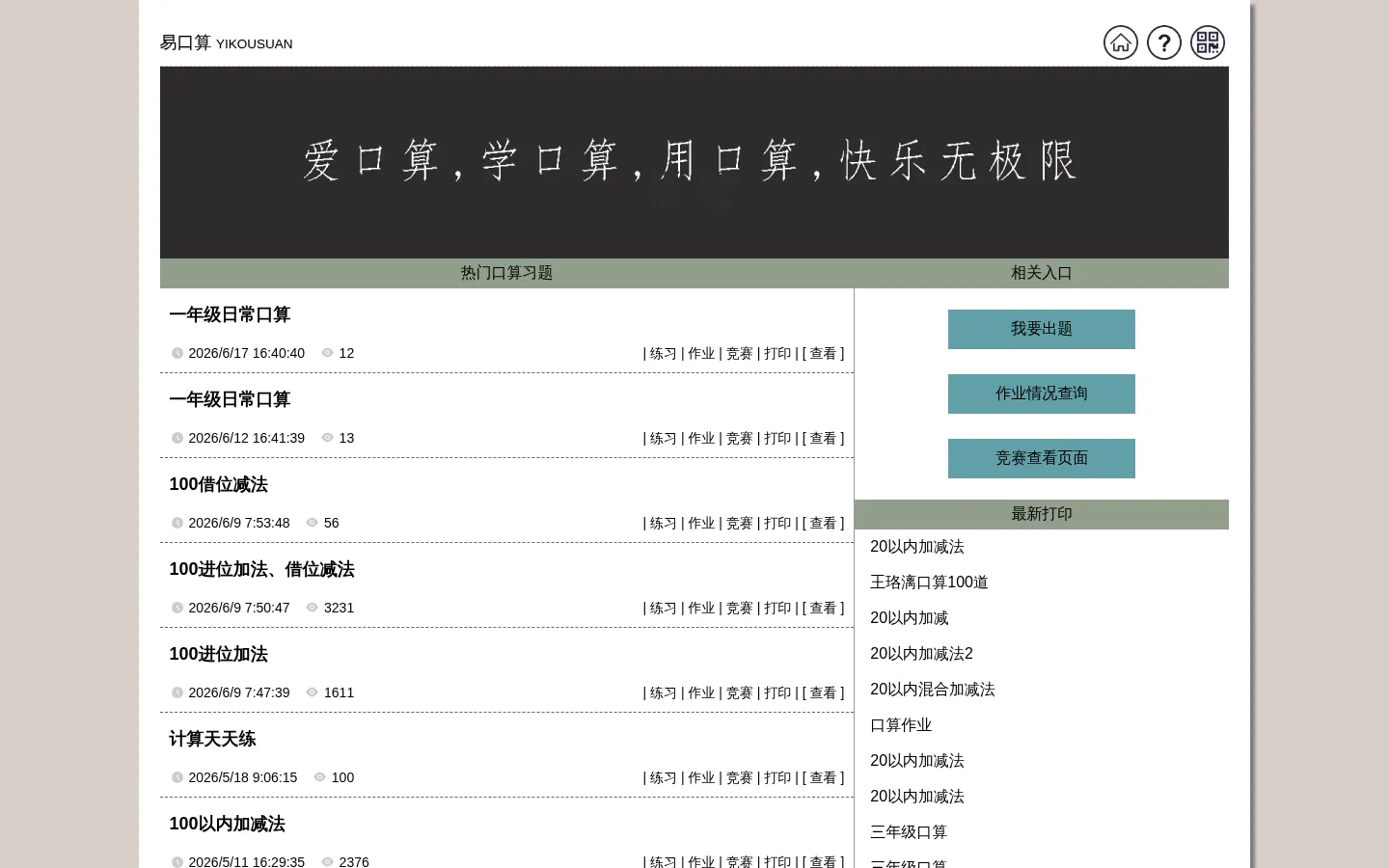Click 打印 for 100进位加法、借位减法

tap(777, 609)
